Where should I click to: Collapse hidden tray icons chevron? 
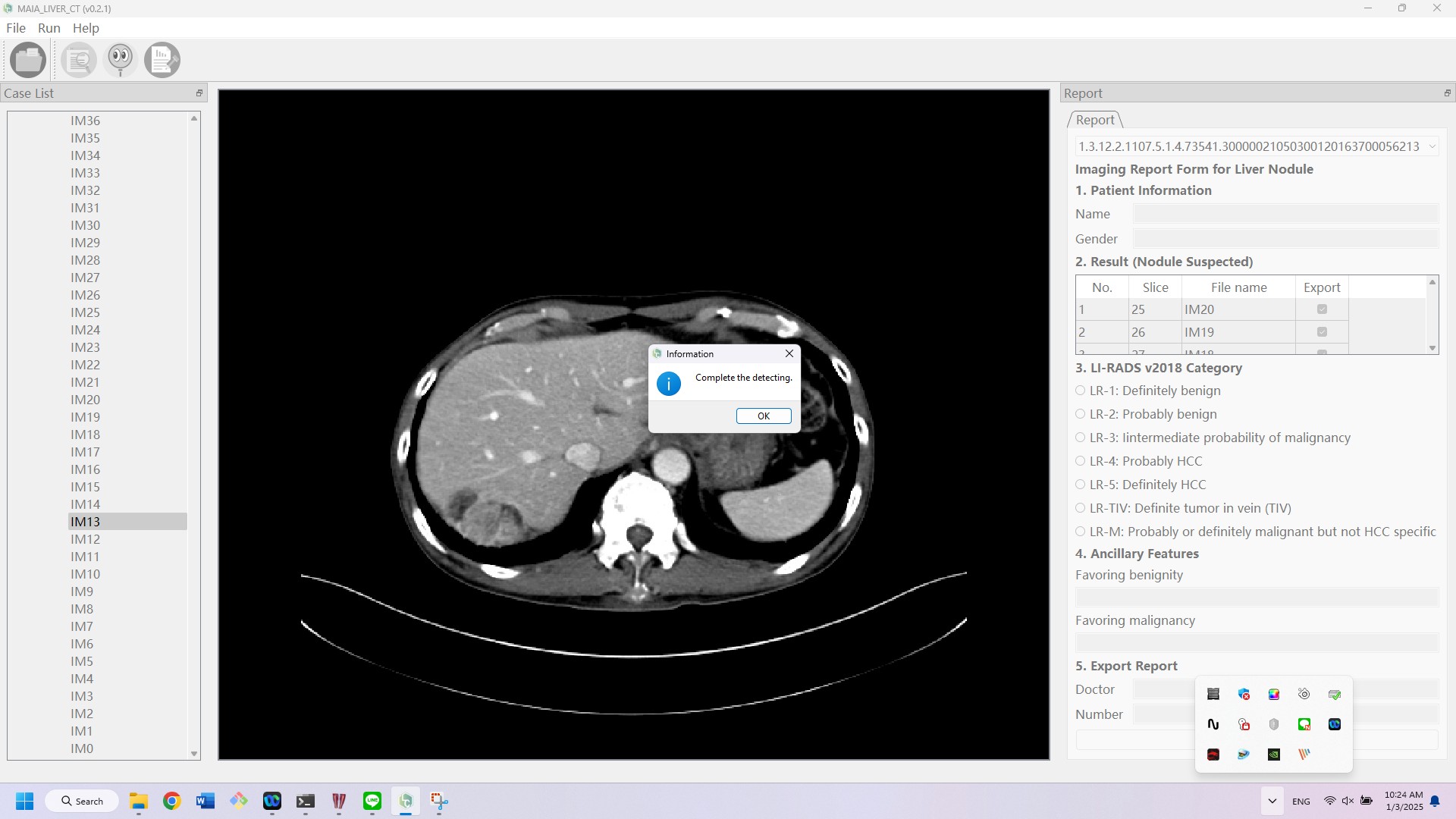pyautogui.click(x=1272, y=801)
